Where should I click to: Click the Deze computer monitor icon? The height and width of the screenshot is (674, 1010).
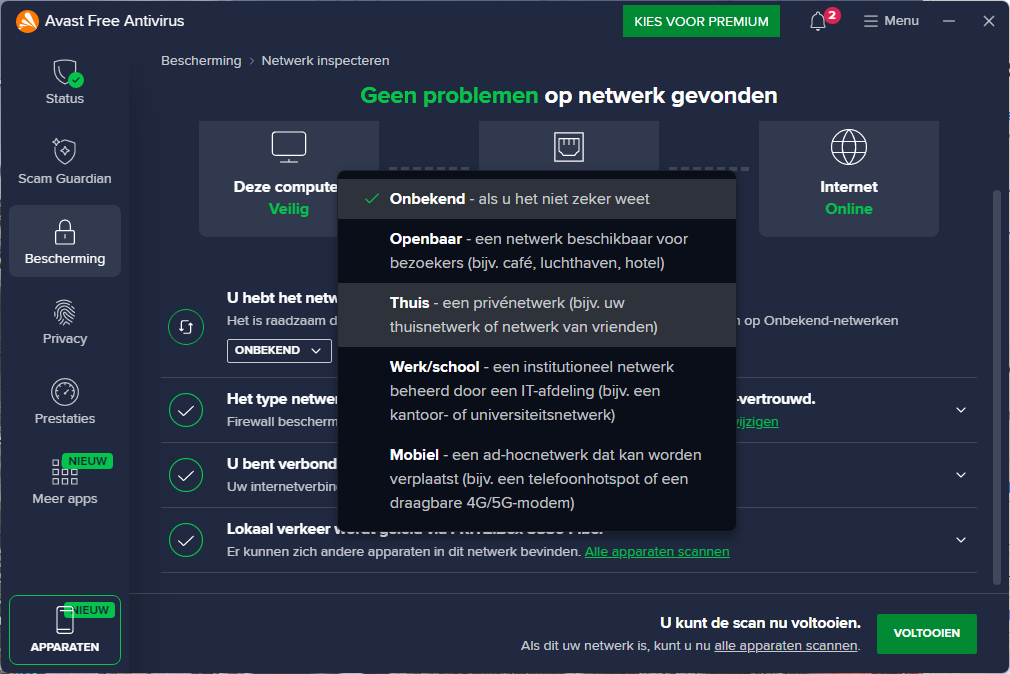pyautogui.click(x=289, y=147)
